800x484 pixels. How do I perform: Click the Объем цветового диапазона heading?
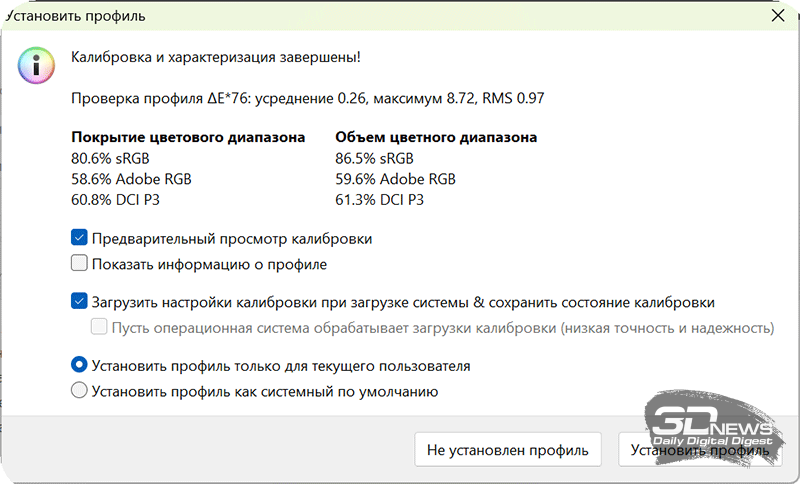tap(436, 137)
